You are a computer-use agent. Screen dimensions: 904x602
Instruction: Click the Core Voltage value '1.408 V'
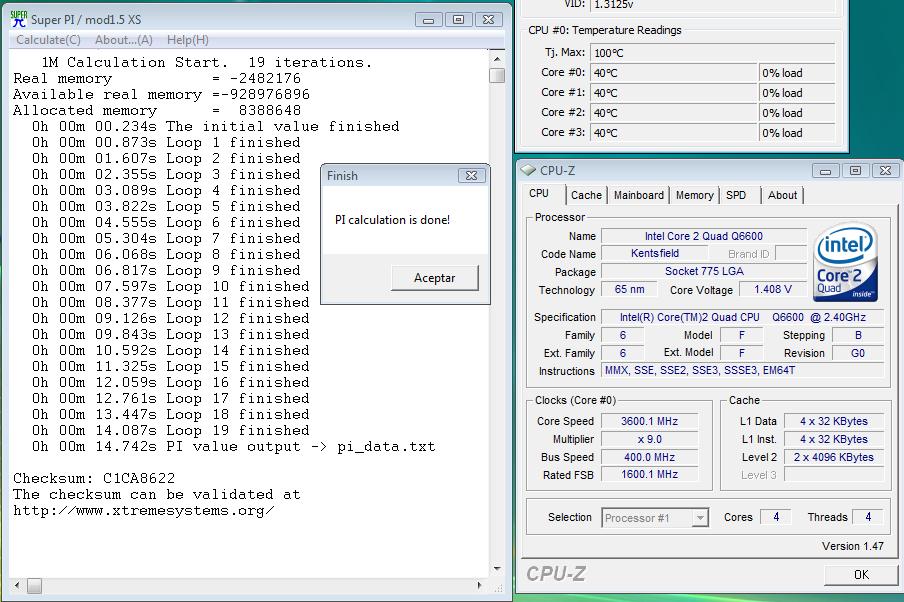[x=773, y=289]
